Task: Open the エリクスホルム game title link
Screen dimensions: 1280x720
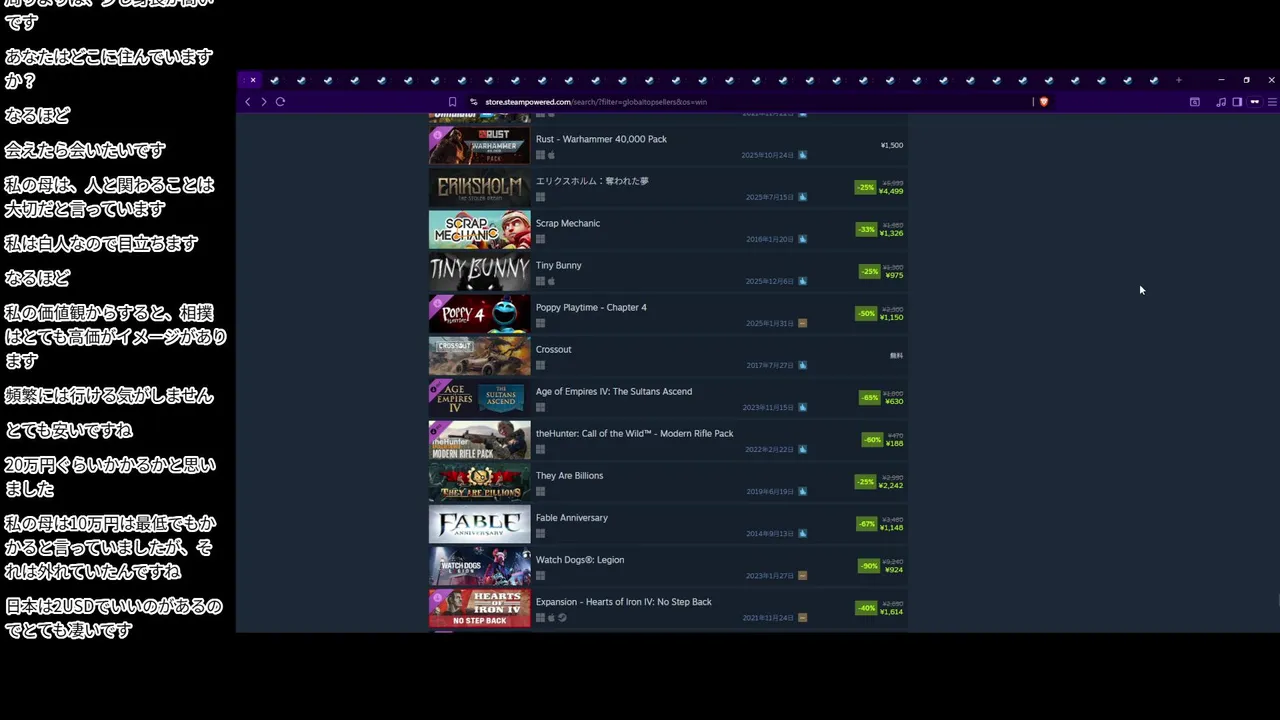Action: coord(592,181)
